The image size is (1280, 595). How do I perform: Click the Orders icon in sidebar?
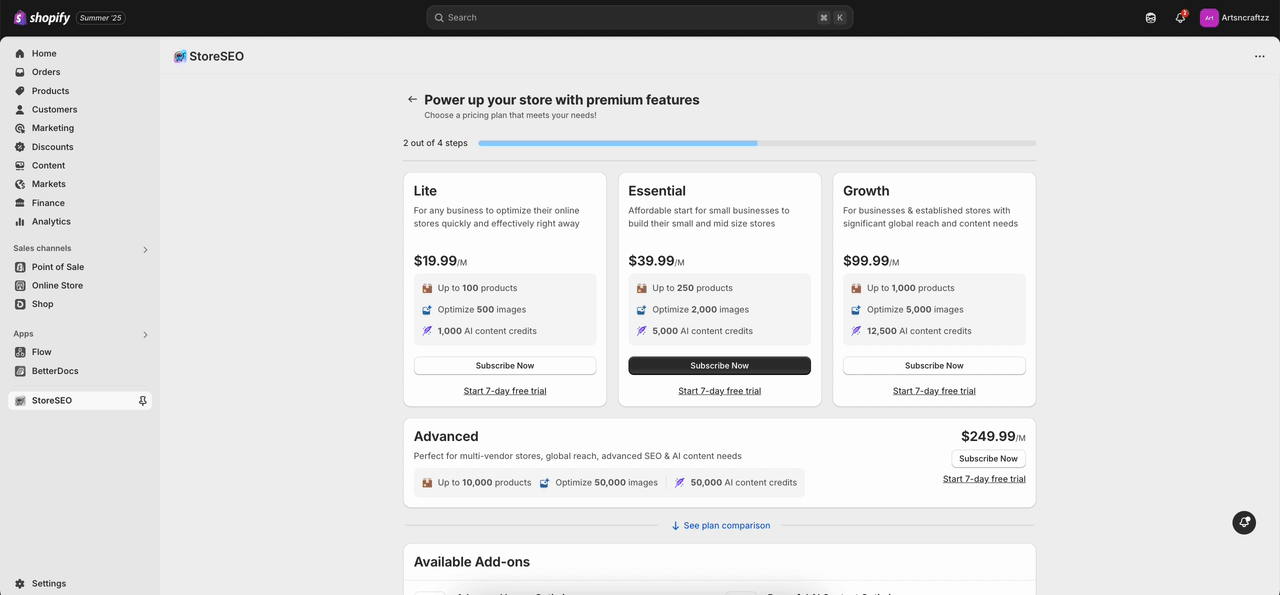click(20, 72)
